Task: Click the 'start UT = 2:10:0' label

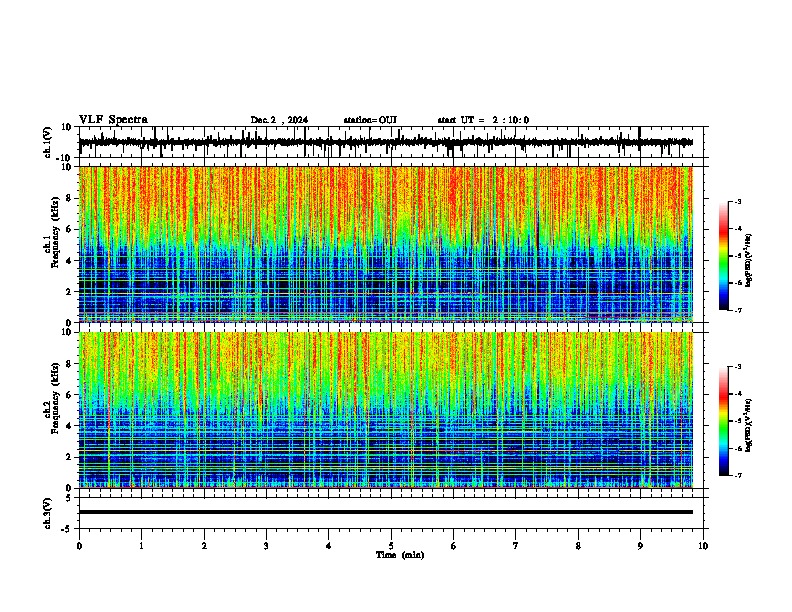Action: (x=483, y=120)
